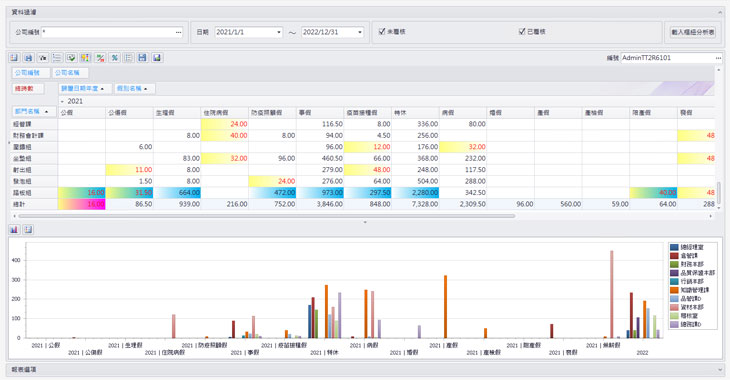
Task: Click the blue floppy save icon
Action: click(142, 58)
